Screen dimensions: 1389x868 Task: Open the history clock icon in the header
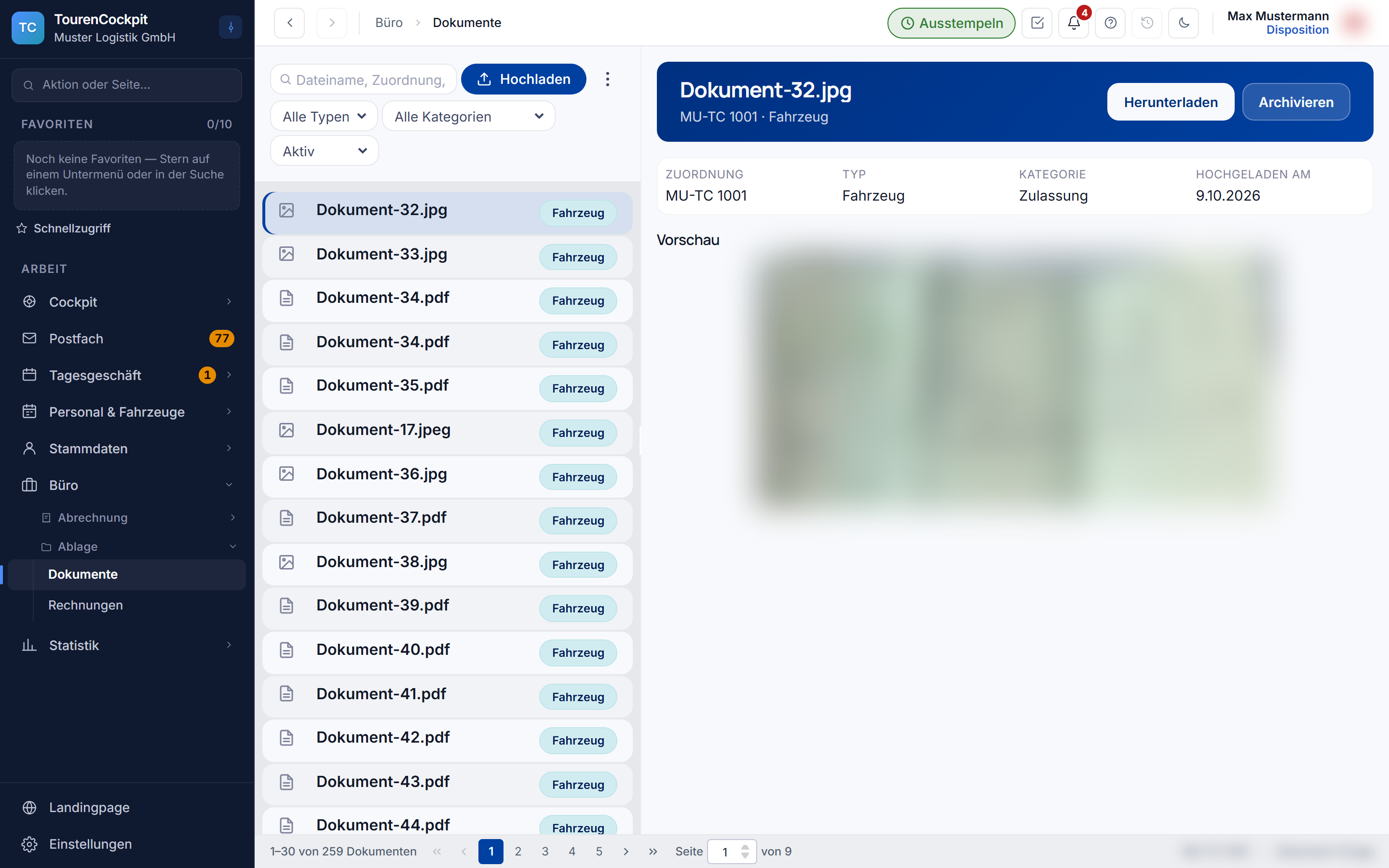point(1147,23)
